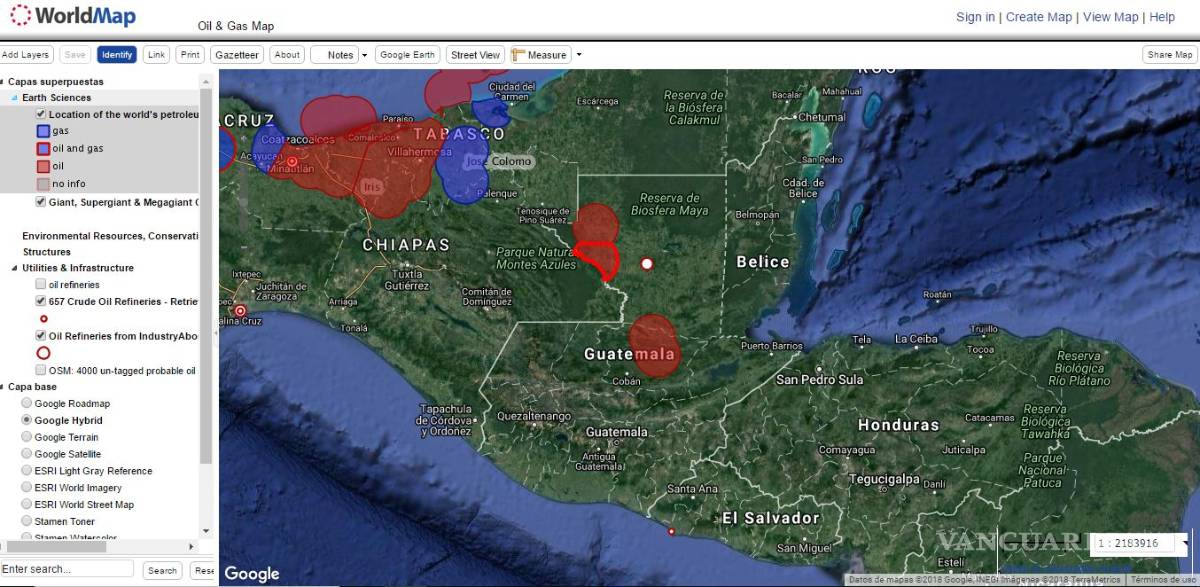Activate the Identify tool
This screenshot has width=1200, height=587.
pyautogui.click(x=117, y=54)
